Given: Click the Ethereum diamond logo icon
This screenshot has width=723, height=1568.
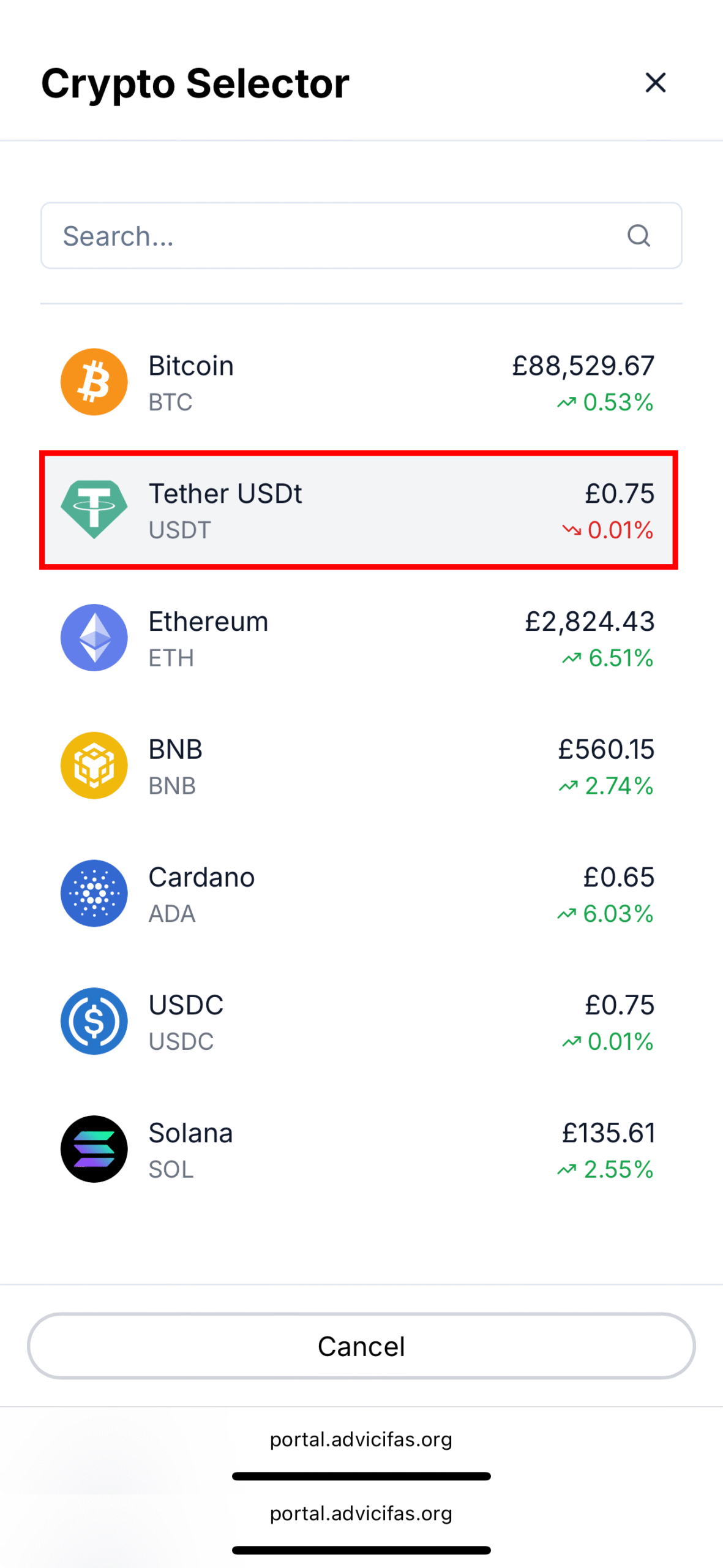Looking at the screenshot, I should [94, 638].
